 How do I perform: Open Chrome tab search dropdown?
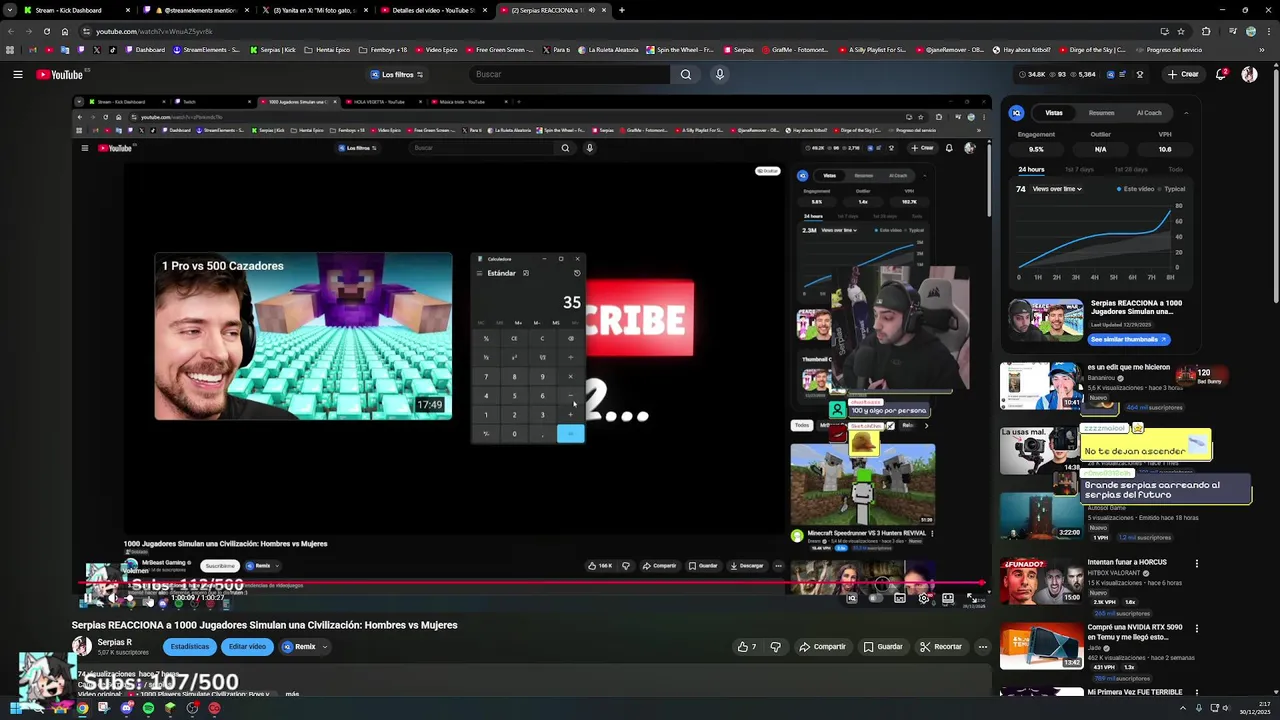click(9, 10)
